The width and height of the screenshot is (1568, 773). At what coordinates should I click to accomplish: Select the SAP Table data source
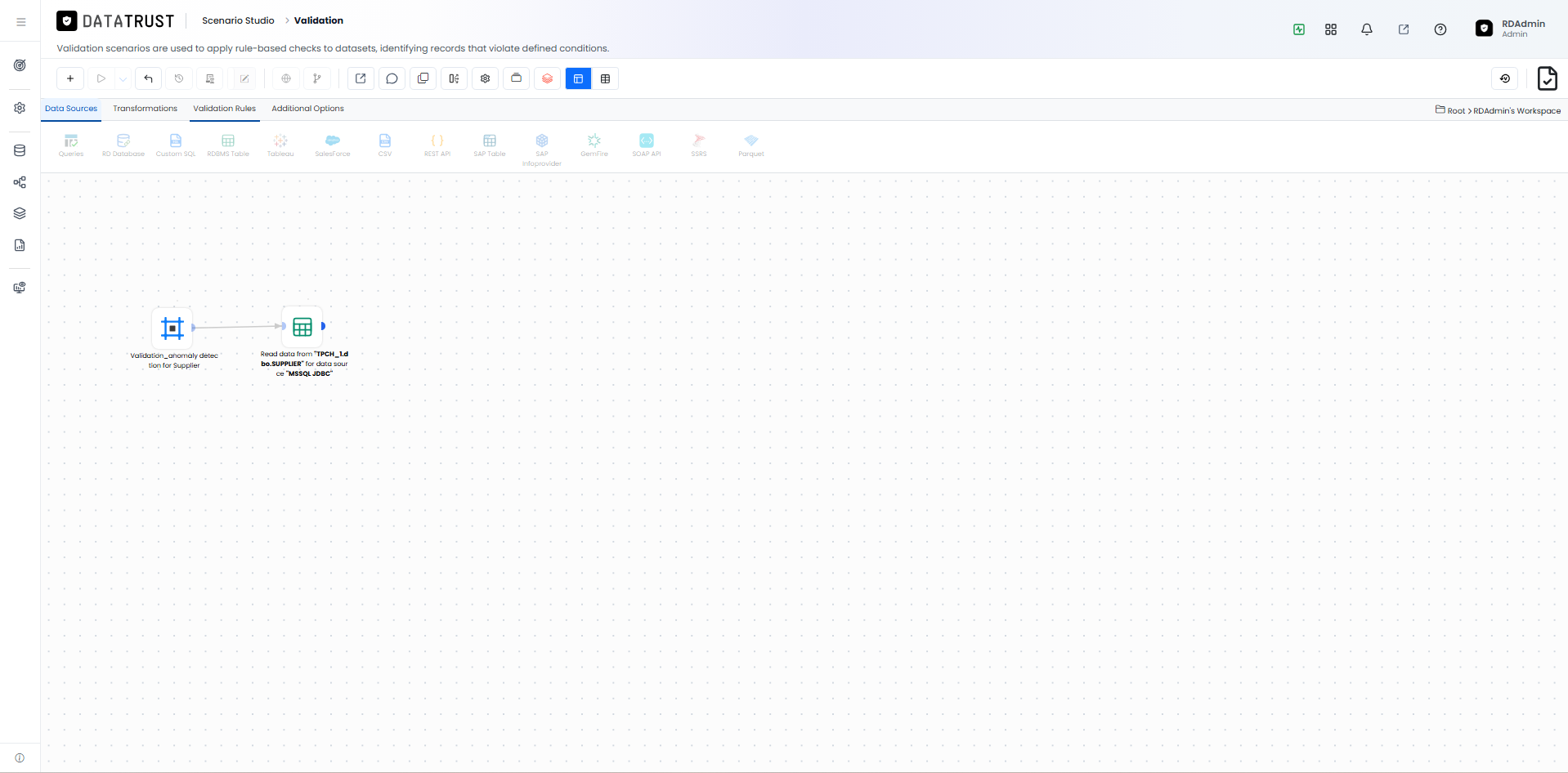click(490, 145)
